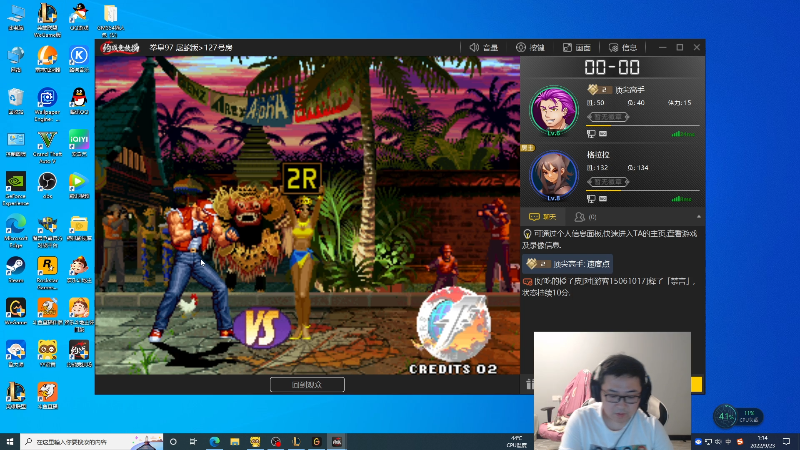Screen dimensions: 800x450
Task: Click the computer icon under room owner 格拉拉
Action: coord(591,198)
